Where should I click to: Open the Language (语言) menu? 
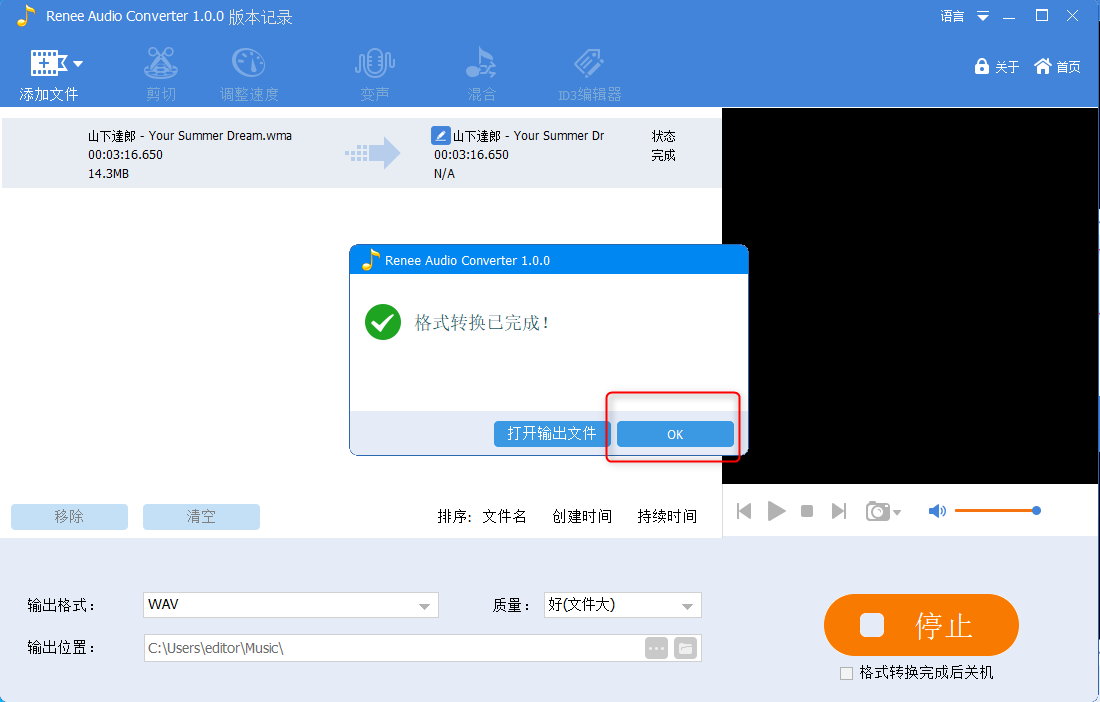point(964,15)
